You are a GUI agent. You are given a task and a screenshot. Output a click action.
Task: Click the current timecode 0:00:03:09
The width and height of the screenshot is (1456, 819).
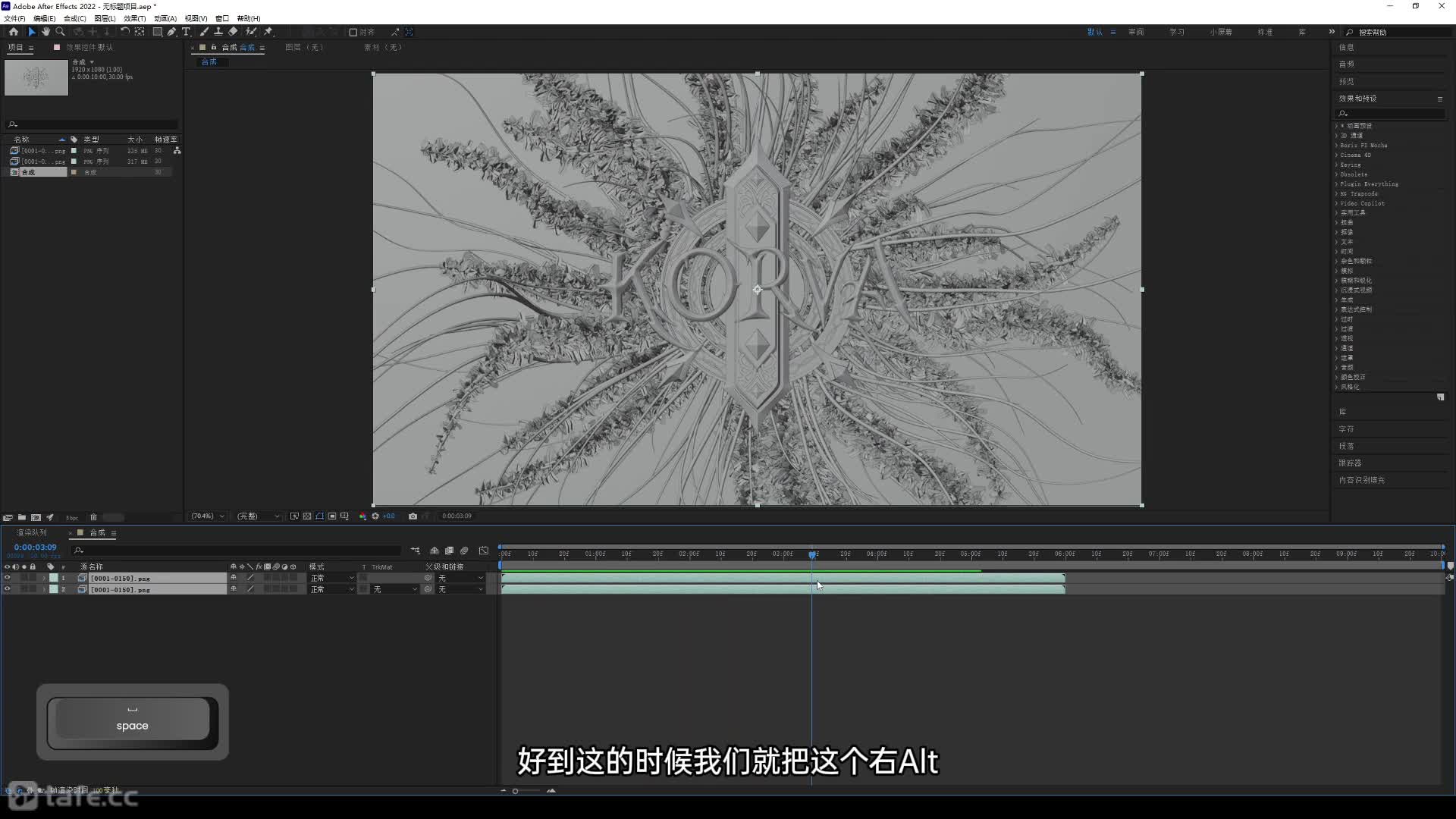[x=35, y=547]
